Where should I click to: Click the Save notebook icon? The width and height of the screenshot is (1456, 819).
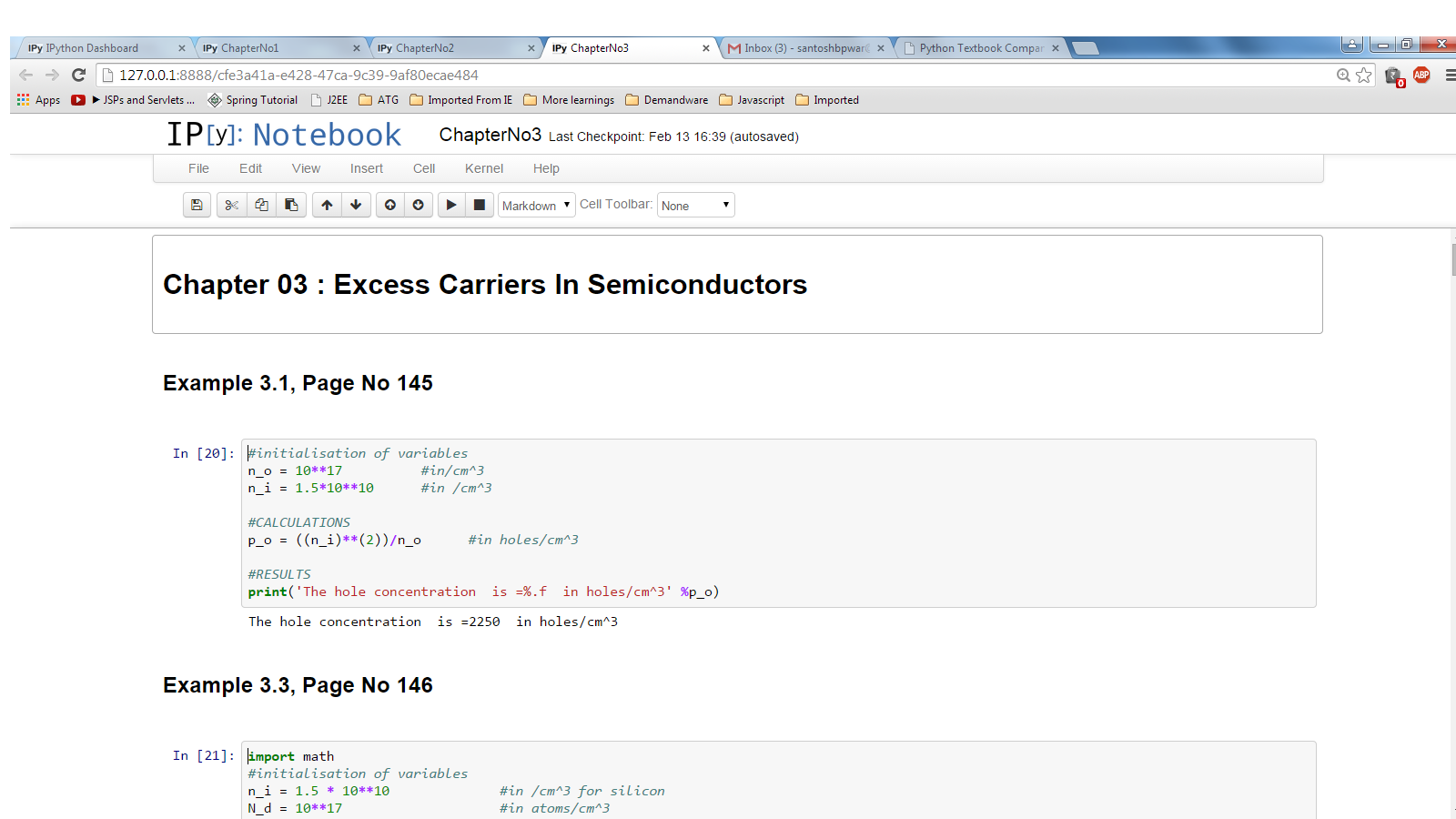(197, 205)
